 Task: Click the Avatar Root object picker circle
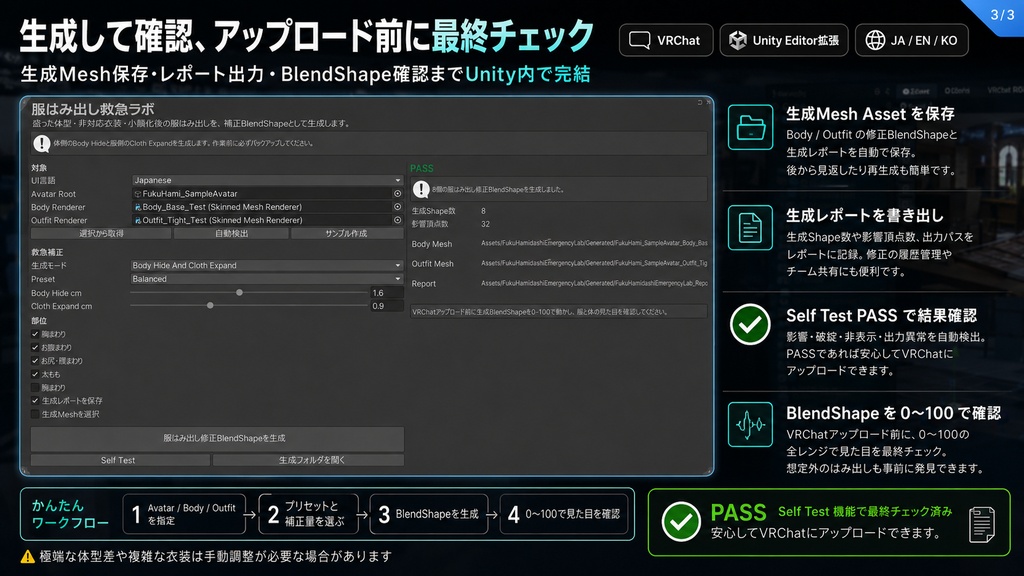coord(397,194)
